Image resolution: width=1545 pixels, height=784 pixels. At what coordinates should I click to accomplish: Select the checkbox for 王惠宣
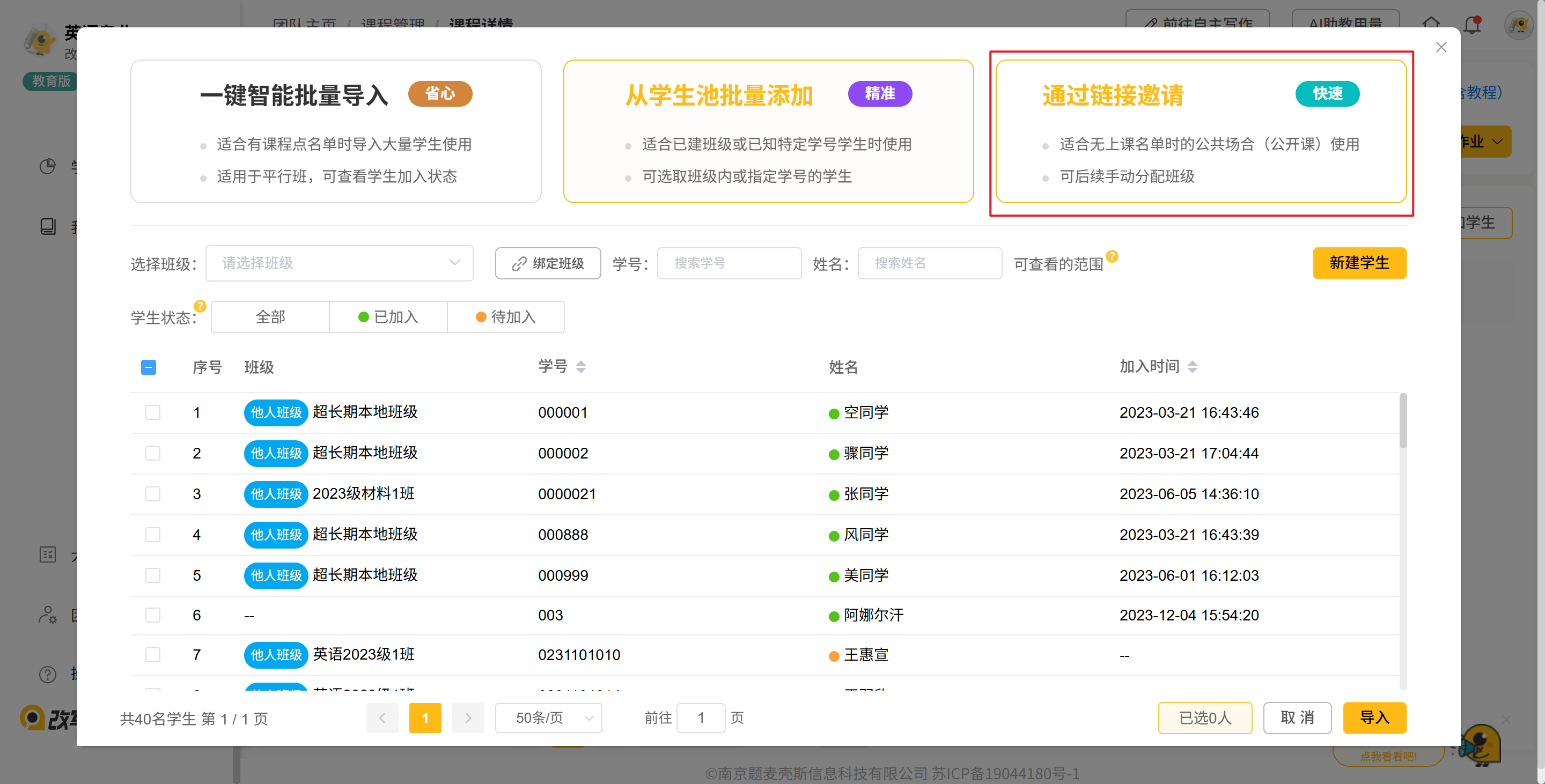tap(153, 655)
